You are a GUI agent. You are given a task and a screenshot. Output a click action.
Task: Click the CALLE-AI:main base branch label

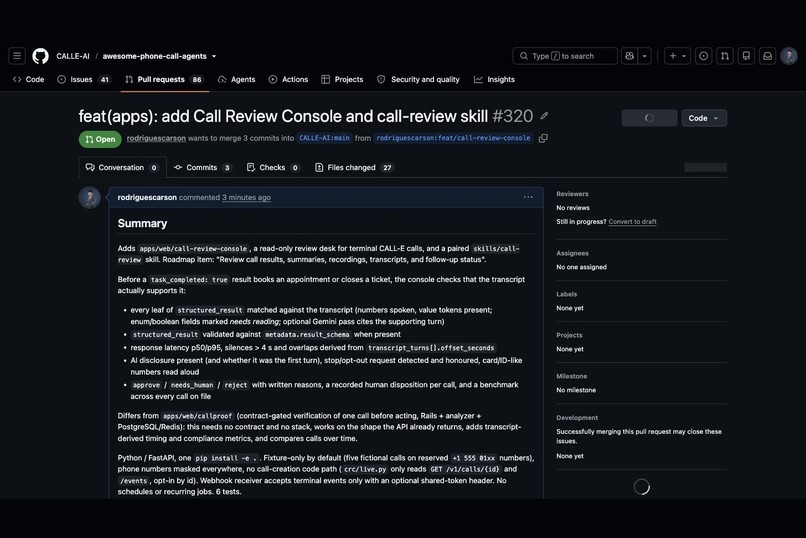[324, 138]
